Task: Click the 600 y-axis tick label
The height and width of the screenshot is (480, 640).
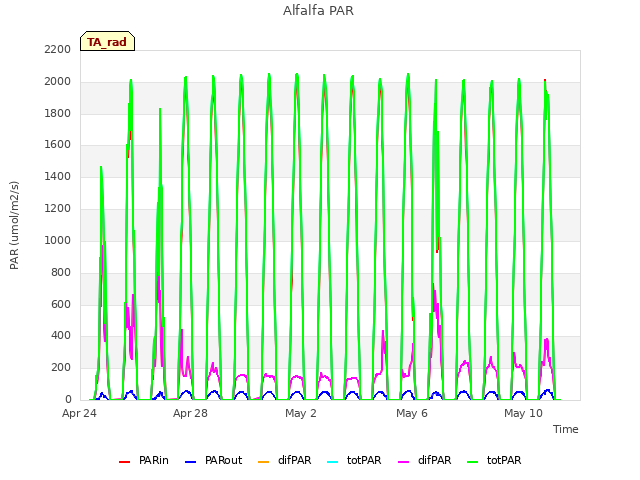Action: (61, 304)
